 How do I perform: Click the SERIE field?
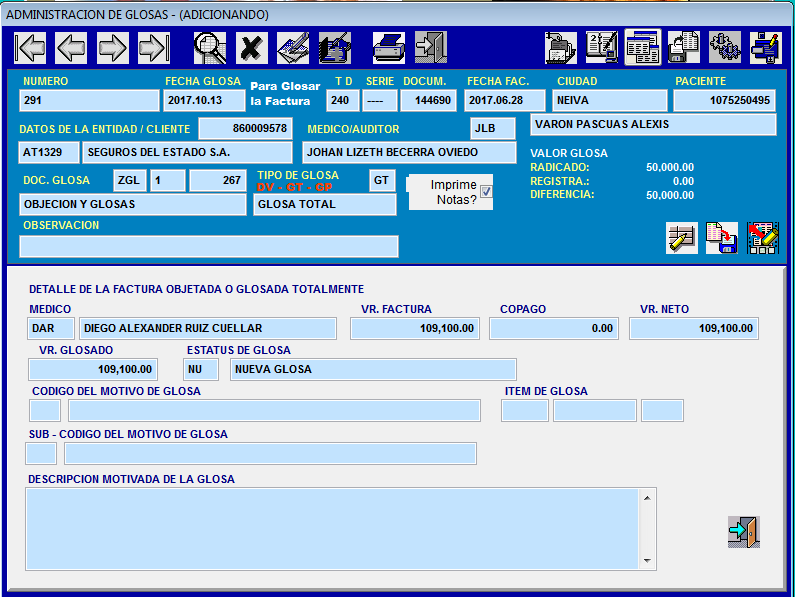380,100
